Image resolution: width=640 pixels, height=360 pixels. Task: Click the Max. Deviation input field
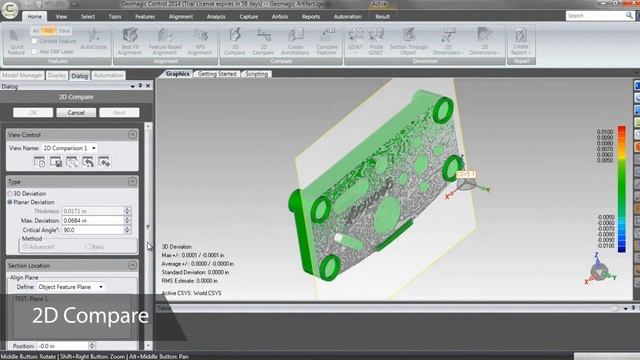93,220
